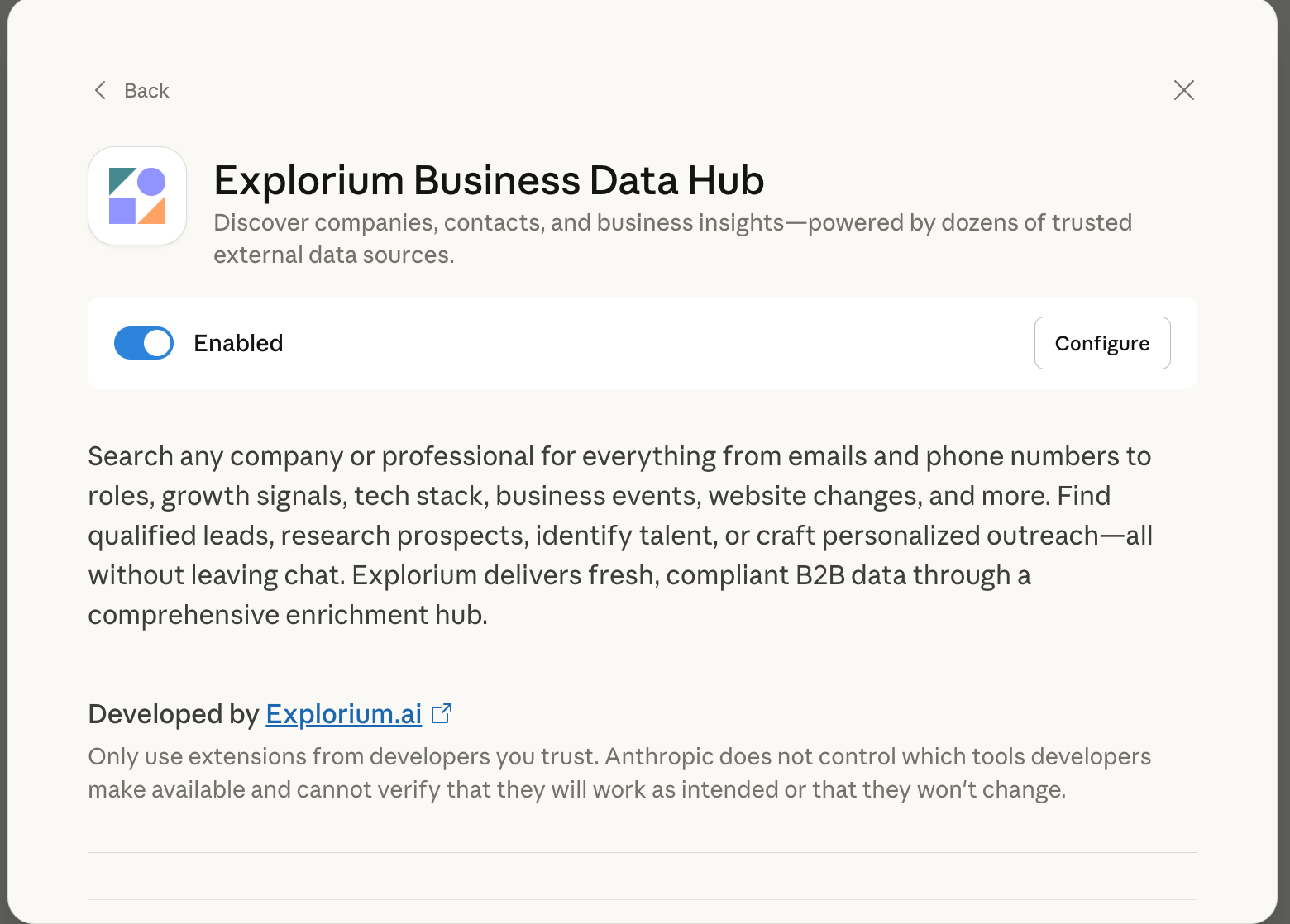Disable the Explorium extension toggle
1290x924 pixels.
click(x=144, y=343)
